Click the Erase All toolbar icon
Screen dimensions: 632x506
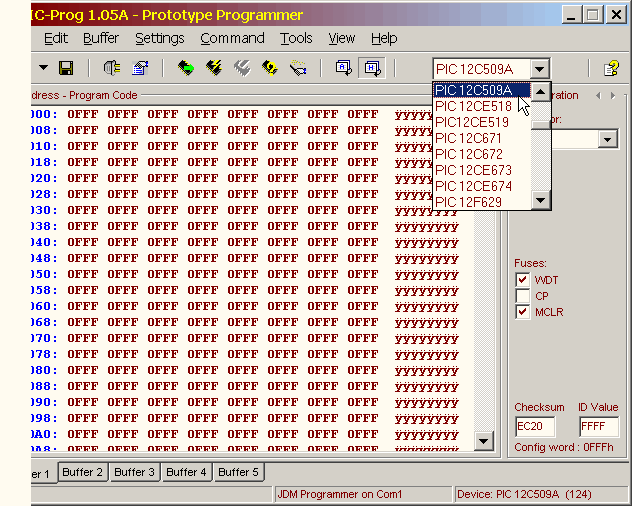[242, 68]
